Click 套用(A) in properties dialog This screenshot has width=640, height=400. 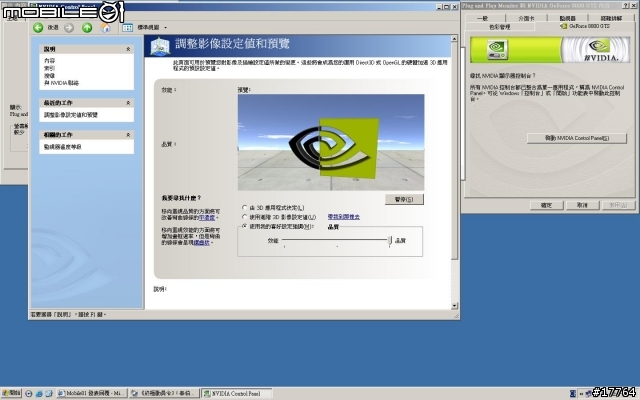click(x=618, y=205)
